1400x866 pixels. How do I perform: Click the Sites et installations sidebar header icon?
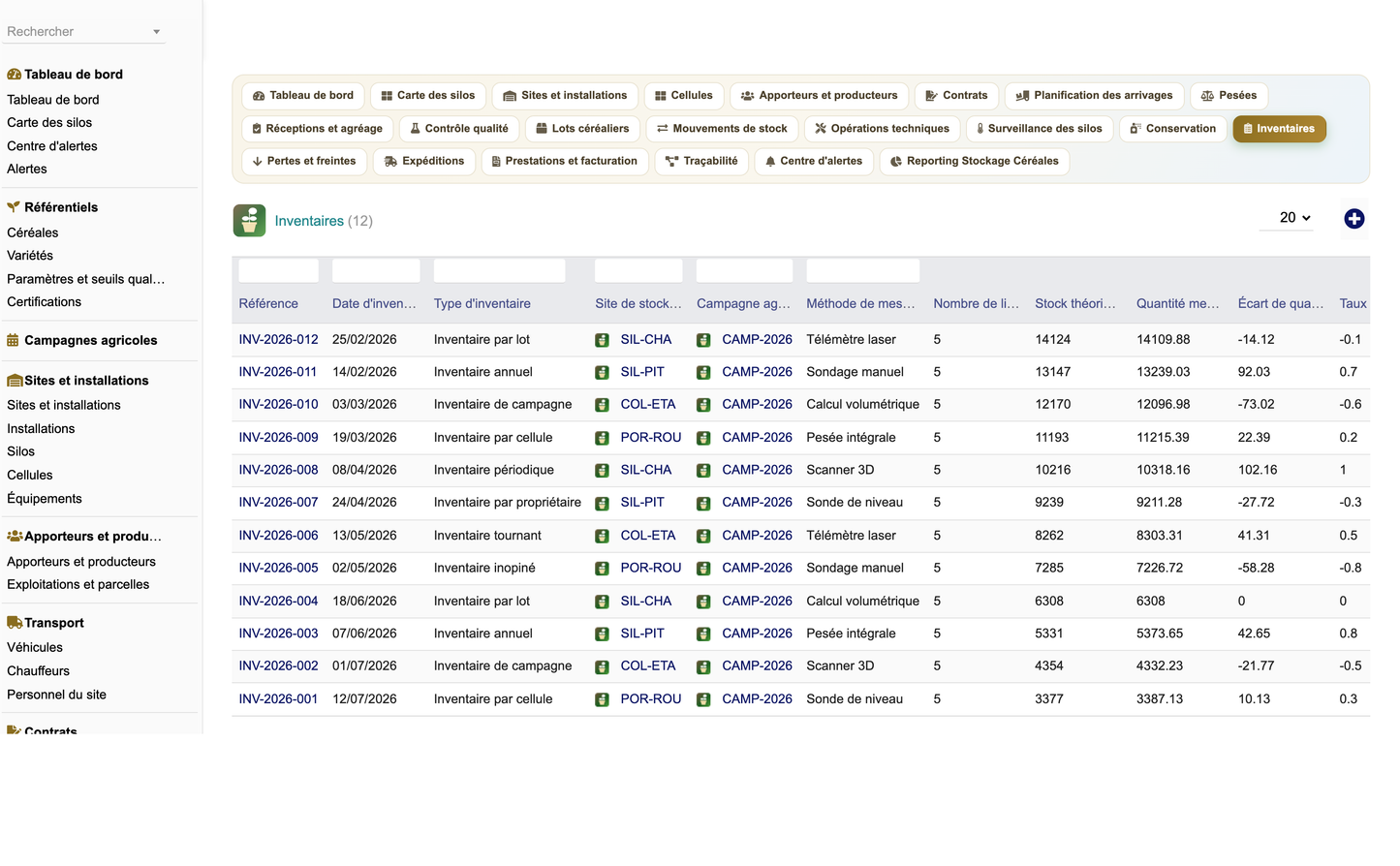click(15, 381)
